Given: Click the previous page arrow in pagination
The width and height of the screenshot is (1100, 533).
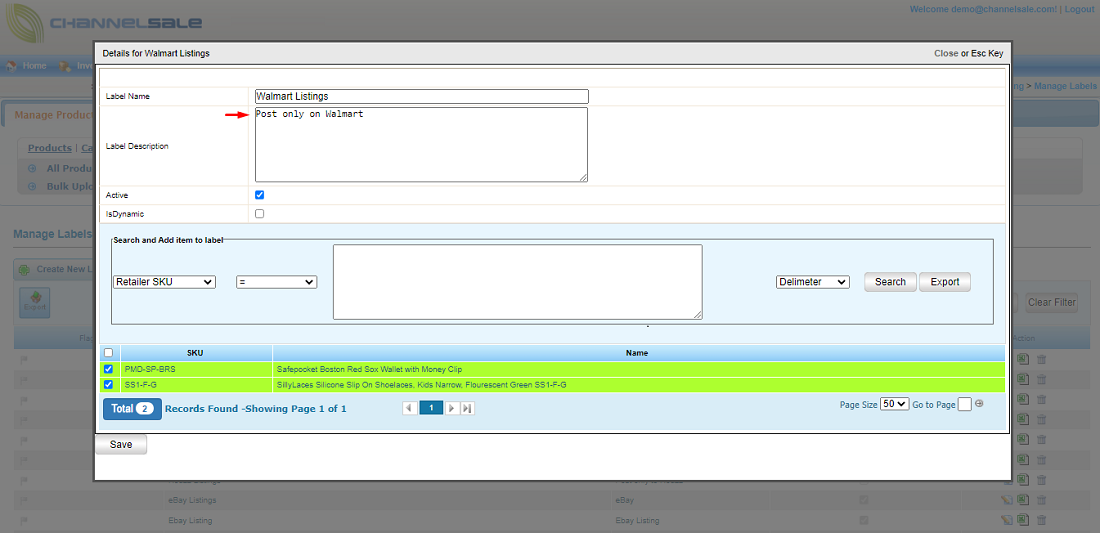Looking at the screenshot, I should (x=410, y=408).
